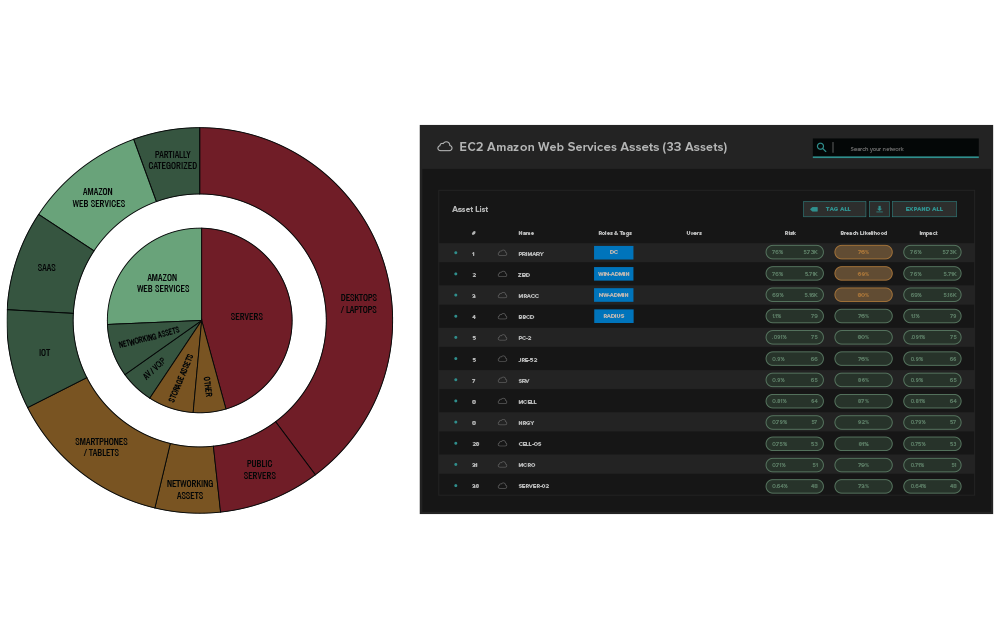Click the cloud icon in the ZBD row

[503, 274]
